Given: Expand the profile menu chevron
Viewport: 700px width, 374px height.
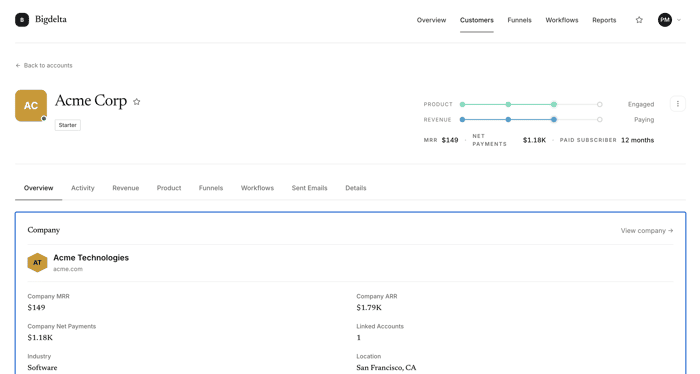Looking at the screenshot, I should tap(679, 20).
